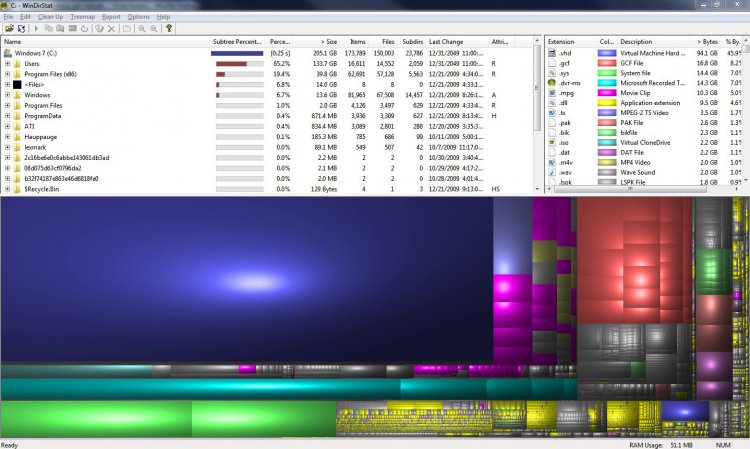This screenshot has height=449, width=750.
Task: Click the .iso file type icon
Action: [x=552, y=142]
